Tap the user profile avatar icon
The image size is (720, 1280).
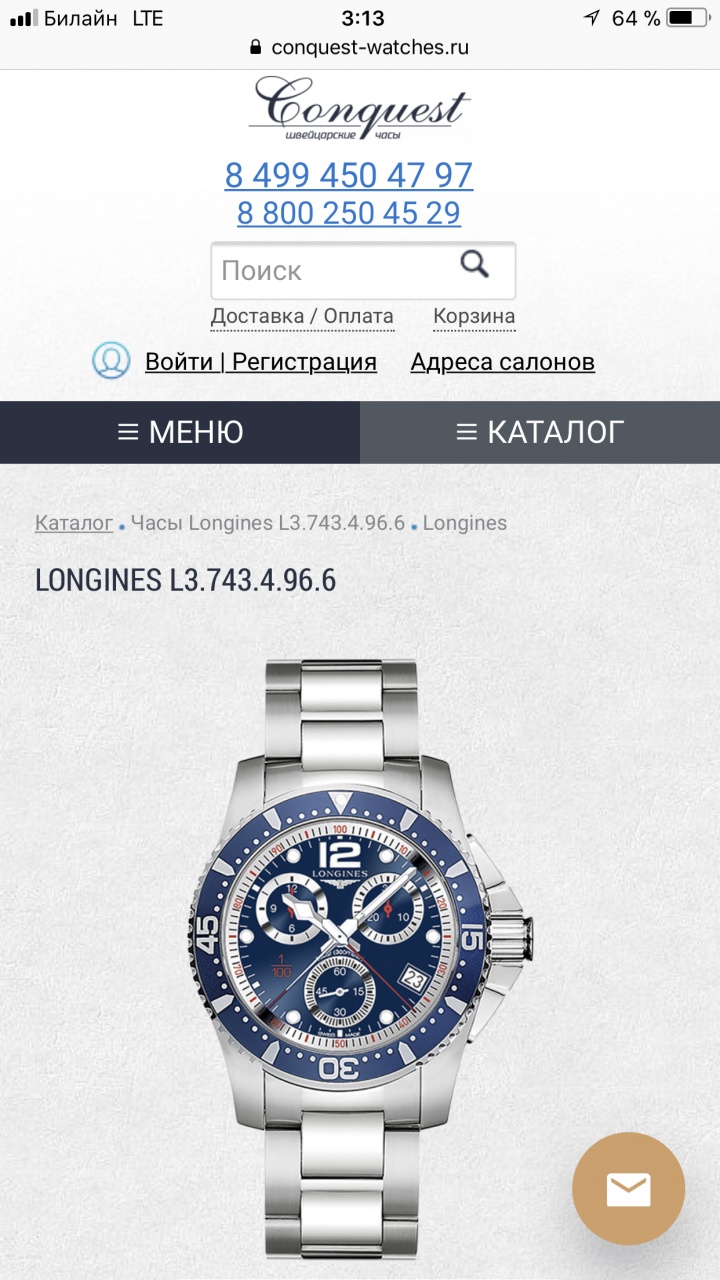pyautogui.click(x=111, y=361)
